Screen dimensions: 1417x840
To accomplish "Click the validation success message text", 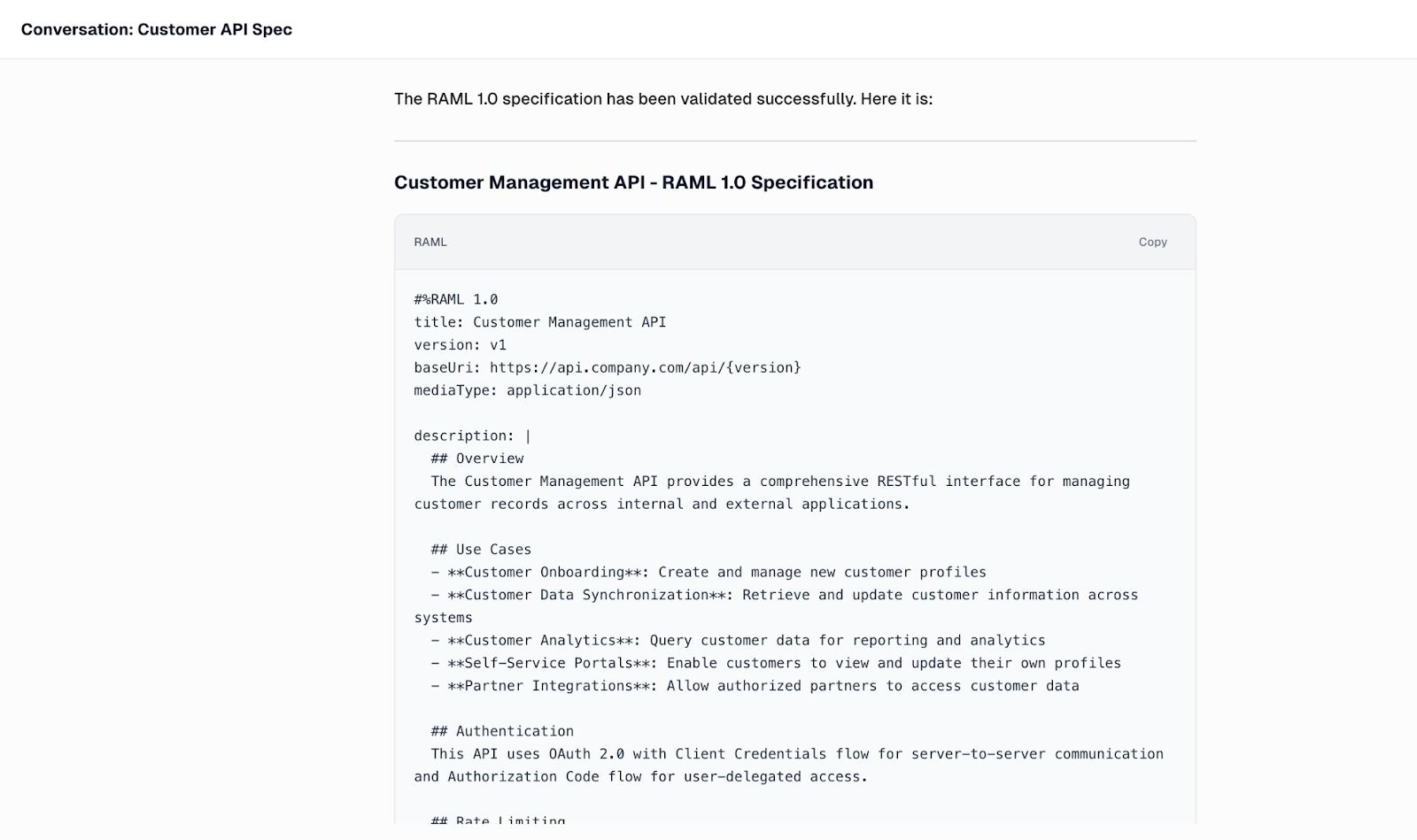I will coord(664,99).
